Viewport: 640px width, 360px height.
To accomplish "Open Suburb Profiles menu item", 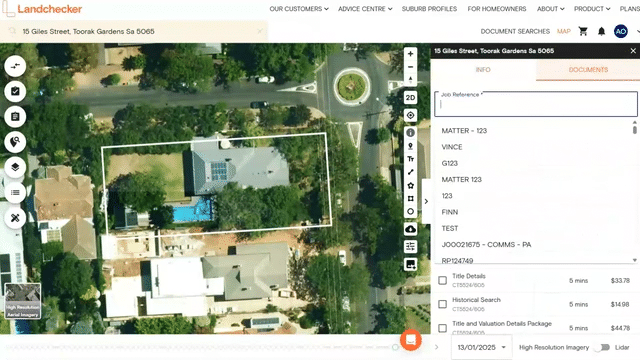I will [x=429, y=9].
